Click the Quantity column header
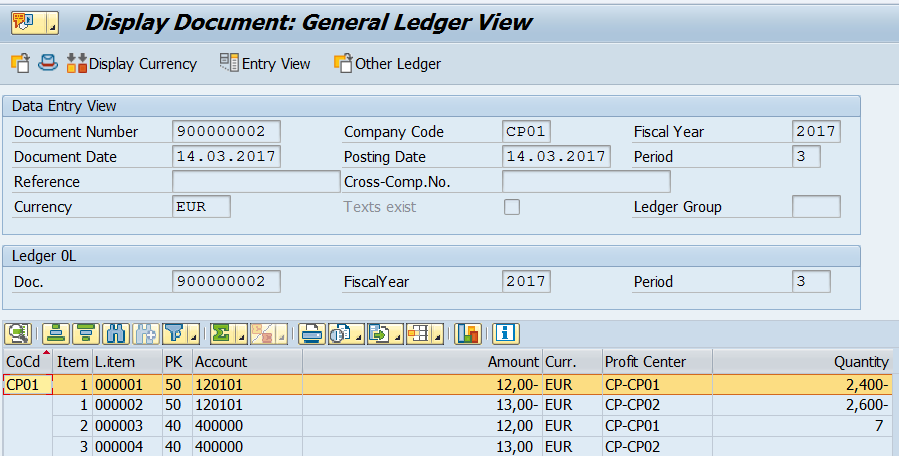This screenshot has height=456, width=899. (x=802, y=362)
